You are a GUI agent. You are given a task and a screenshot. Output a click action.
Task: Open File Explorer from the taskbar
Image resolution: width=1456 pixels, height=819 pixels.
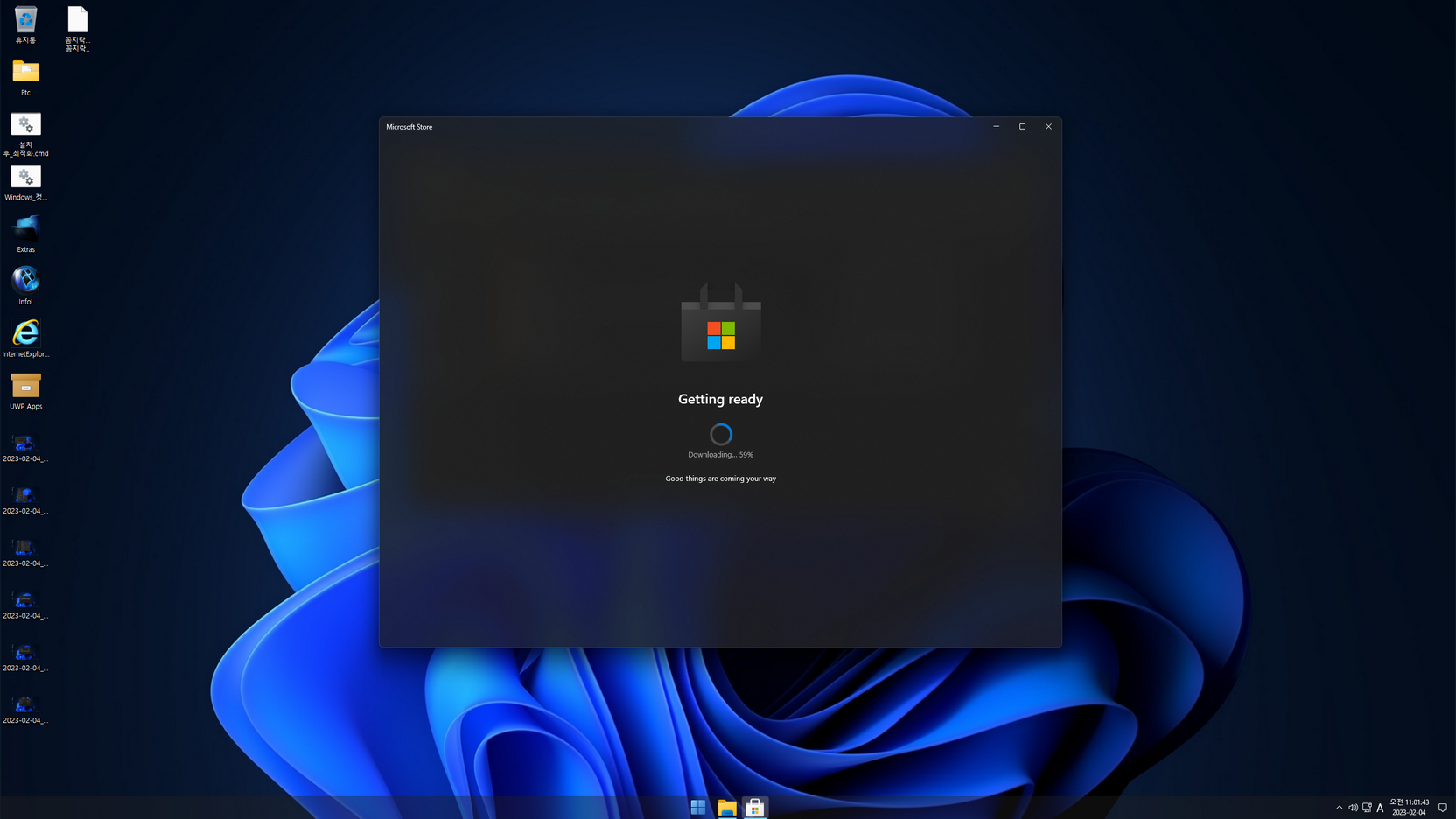coord(727,808)
